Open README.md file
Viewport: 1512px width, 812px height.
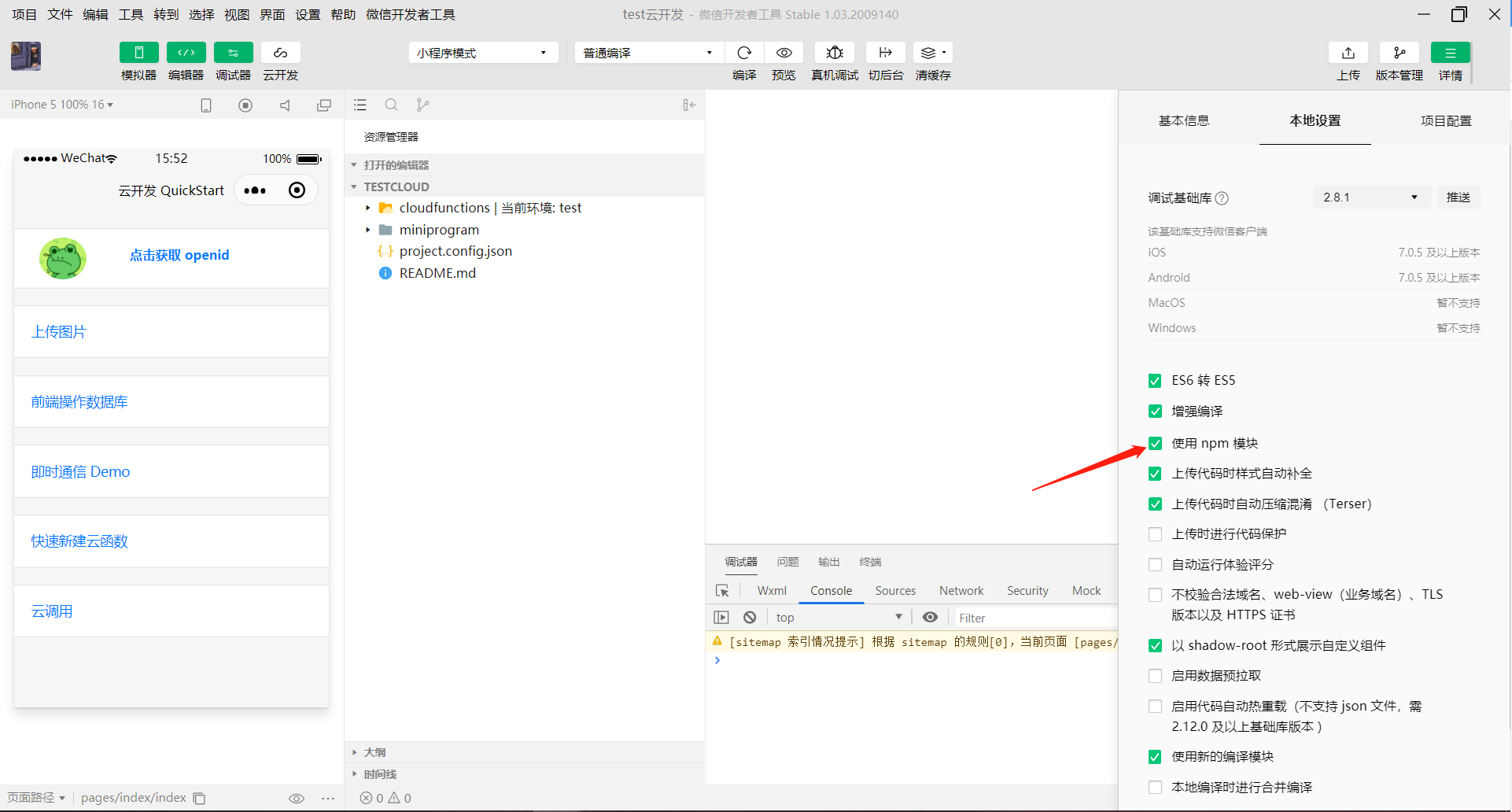coord(437,273)
